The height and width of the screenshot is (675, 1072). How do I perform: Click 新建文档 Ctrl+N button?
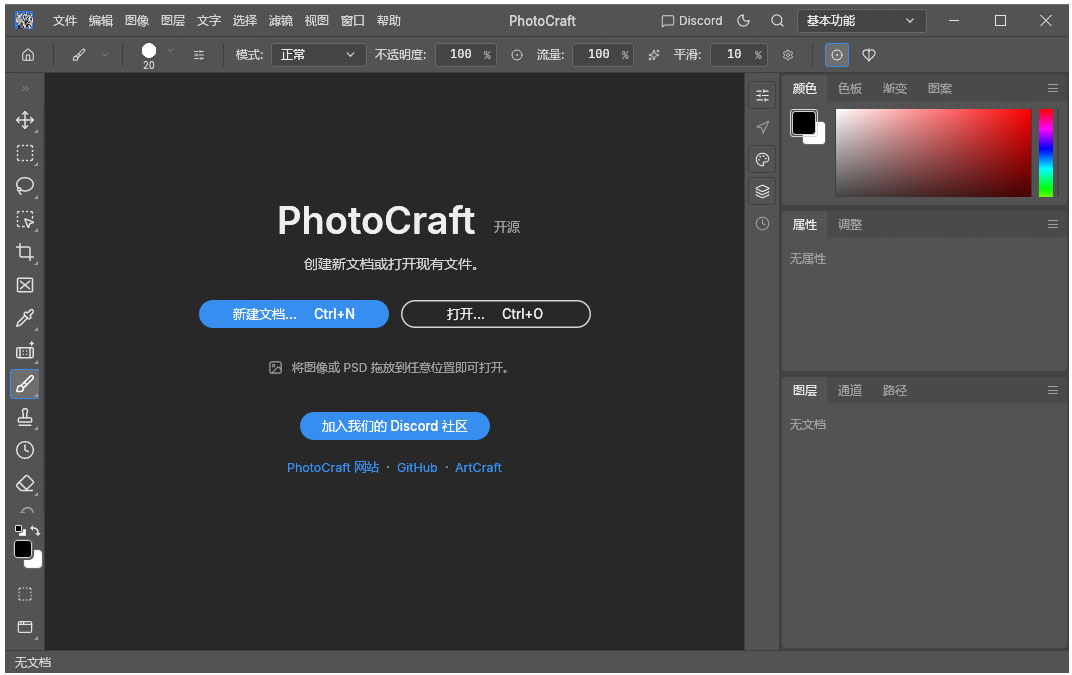pos(294,314)
